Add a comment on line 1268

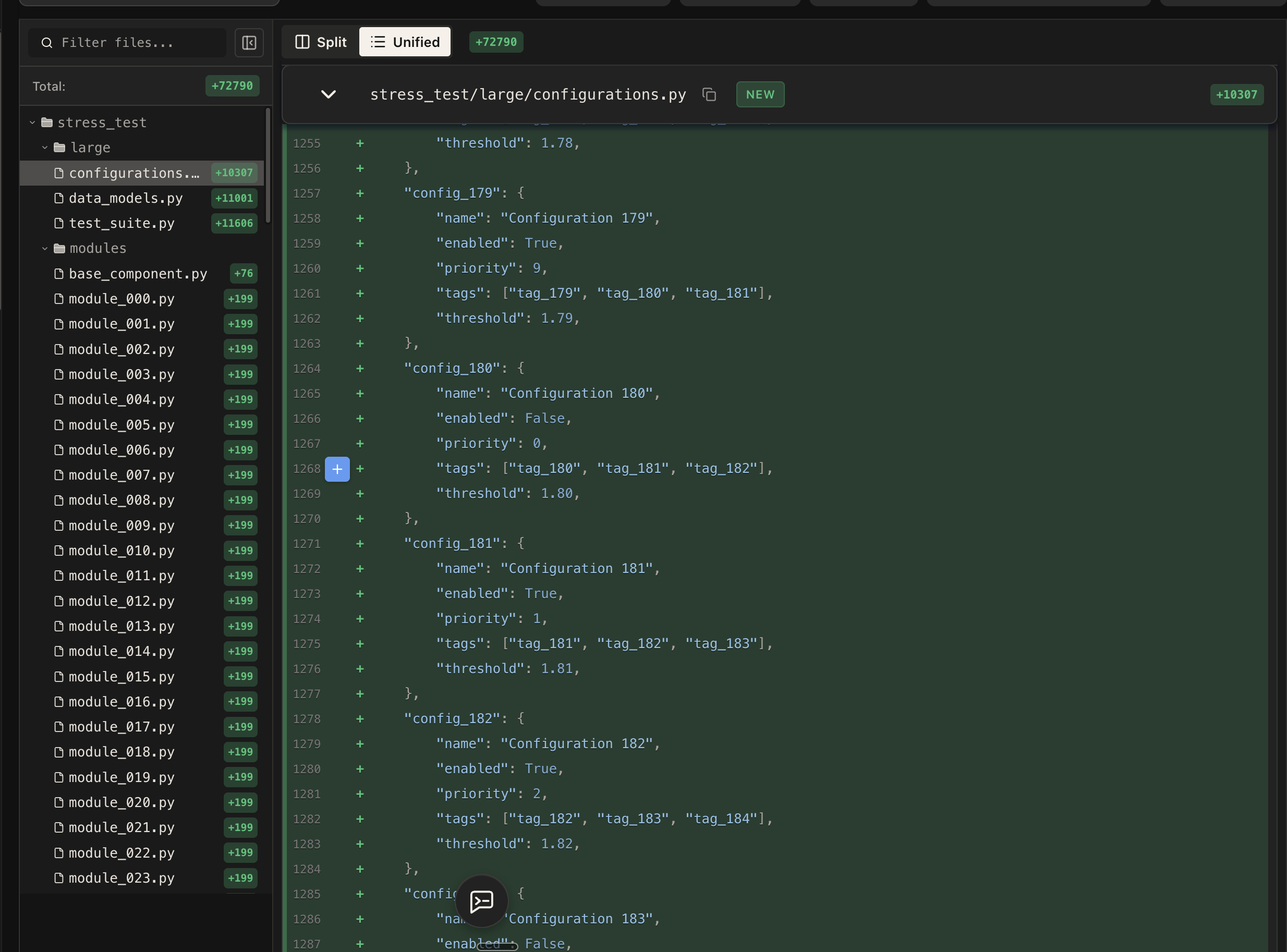pos(337,469)
